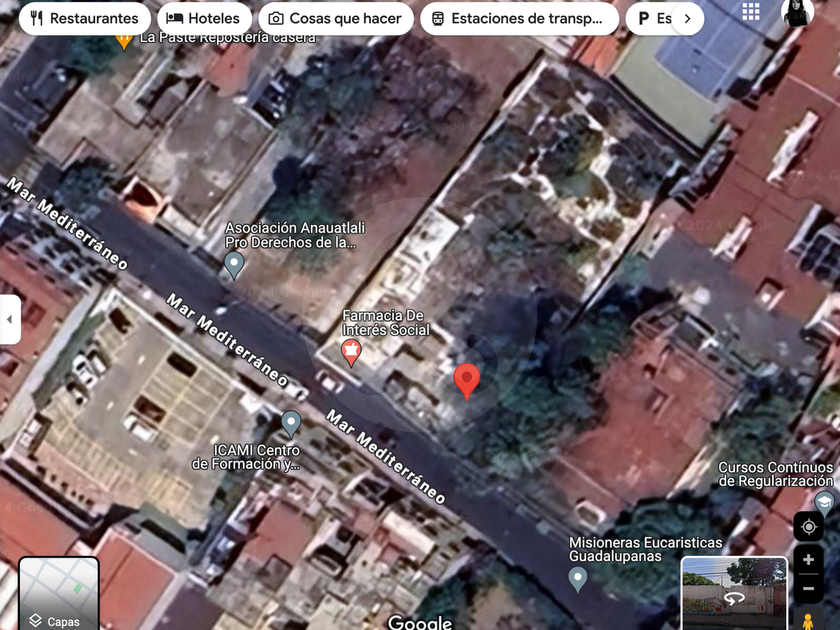Image resolution: width=840 pixels, height=630 pixels.
Task: Switch map layers with Capas thumbnail
Action: (59, 594)
